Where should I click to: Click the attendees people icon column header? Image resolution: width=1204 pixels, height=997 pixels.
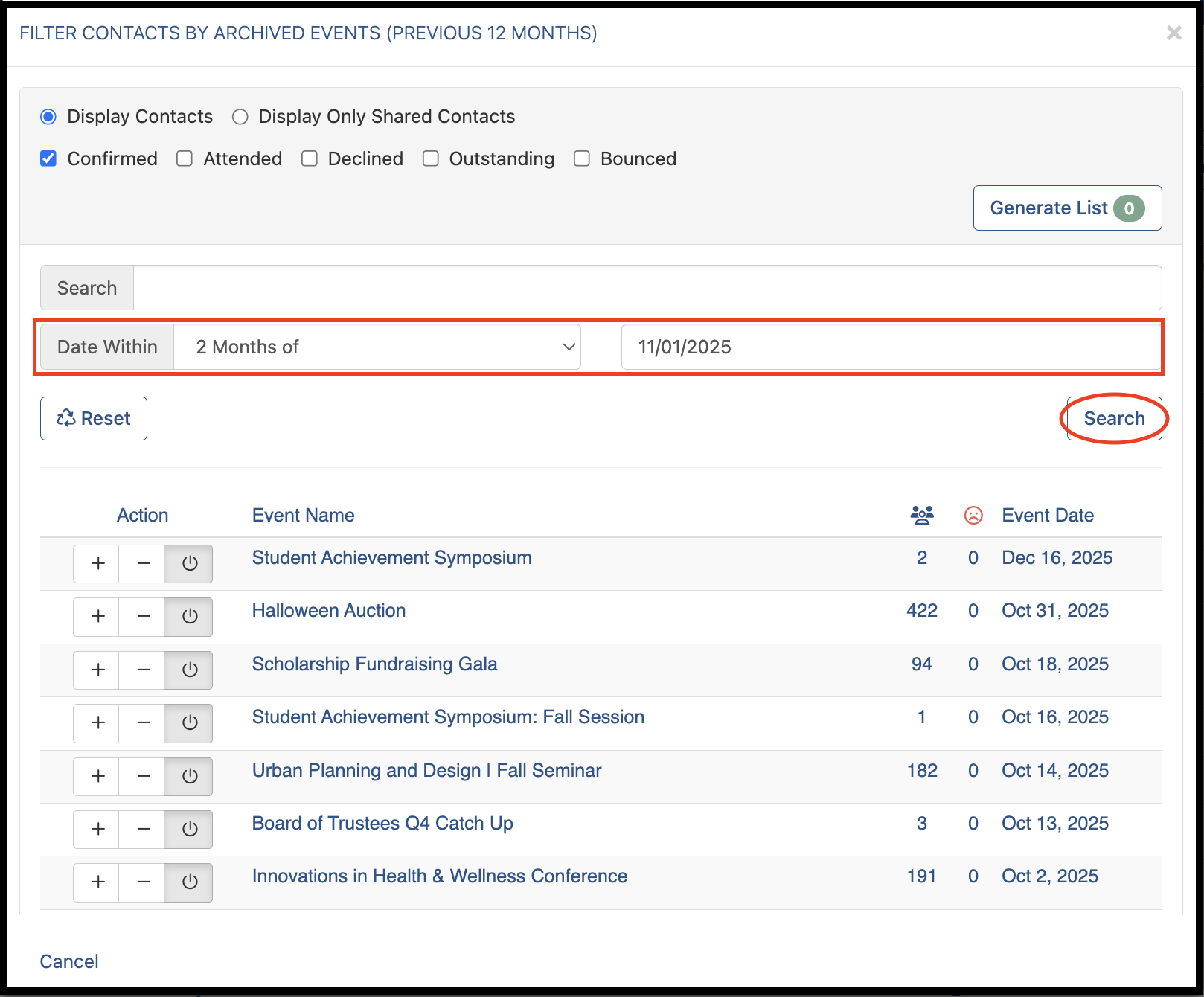(922, 515)
